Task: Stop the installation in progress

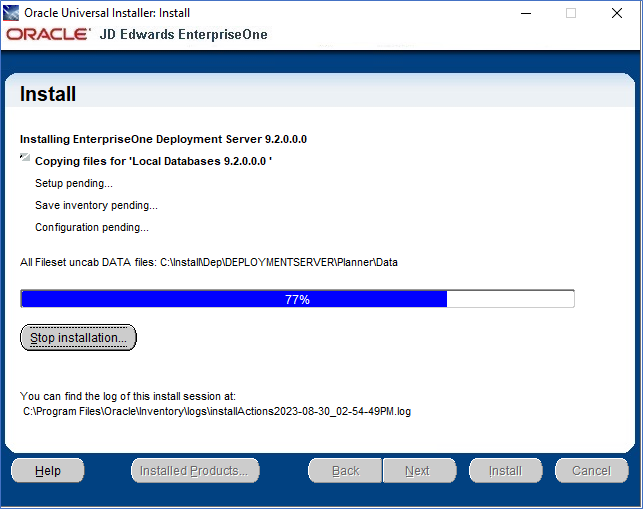Action: coord(78,338)
